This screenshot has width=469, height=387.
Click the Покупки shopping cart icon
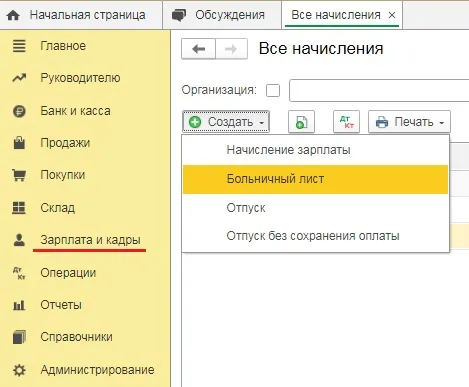point(19,175)
